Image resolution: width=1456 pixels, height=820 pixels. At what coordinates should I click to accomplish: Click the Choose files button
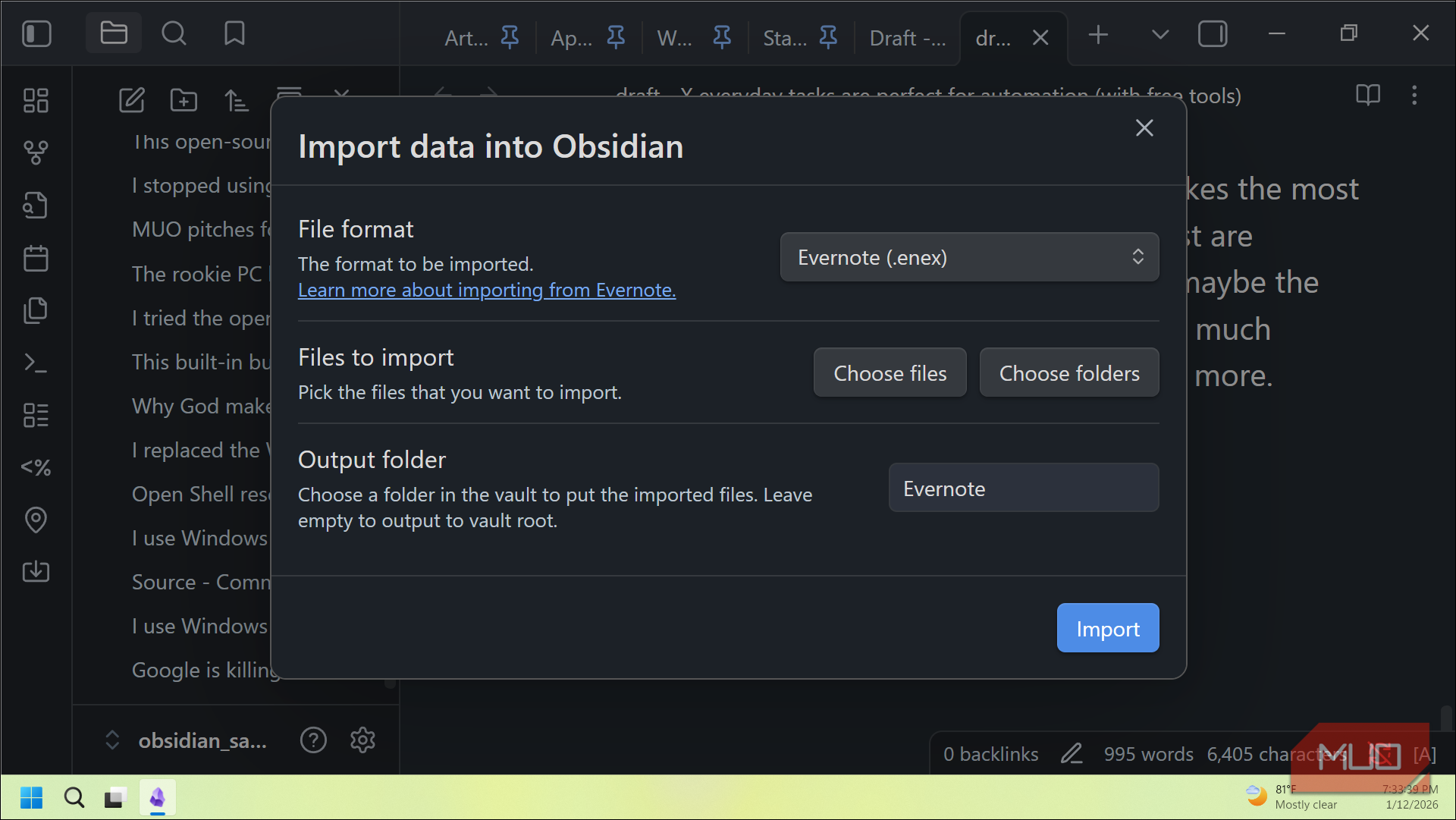pos(890,372)
